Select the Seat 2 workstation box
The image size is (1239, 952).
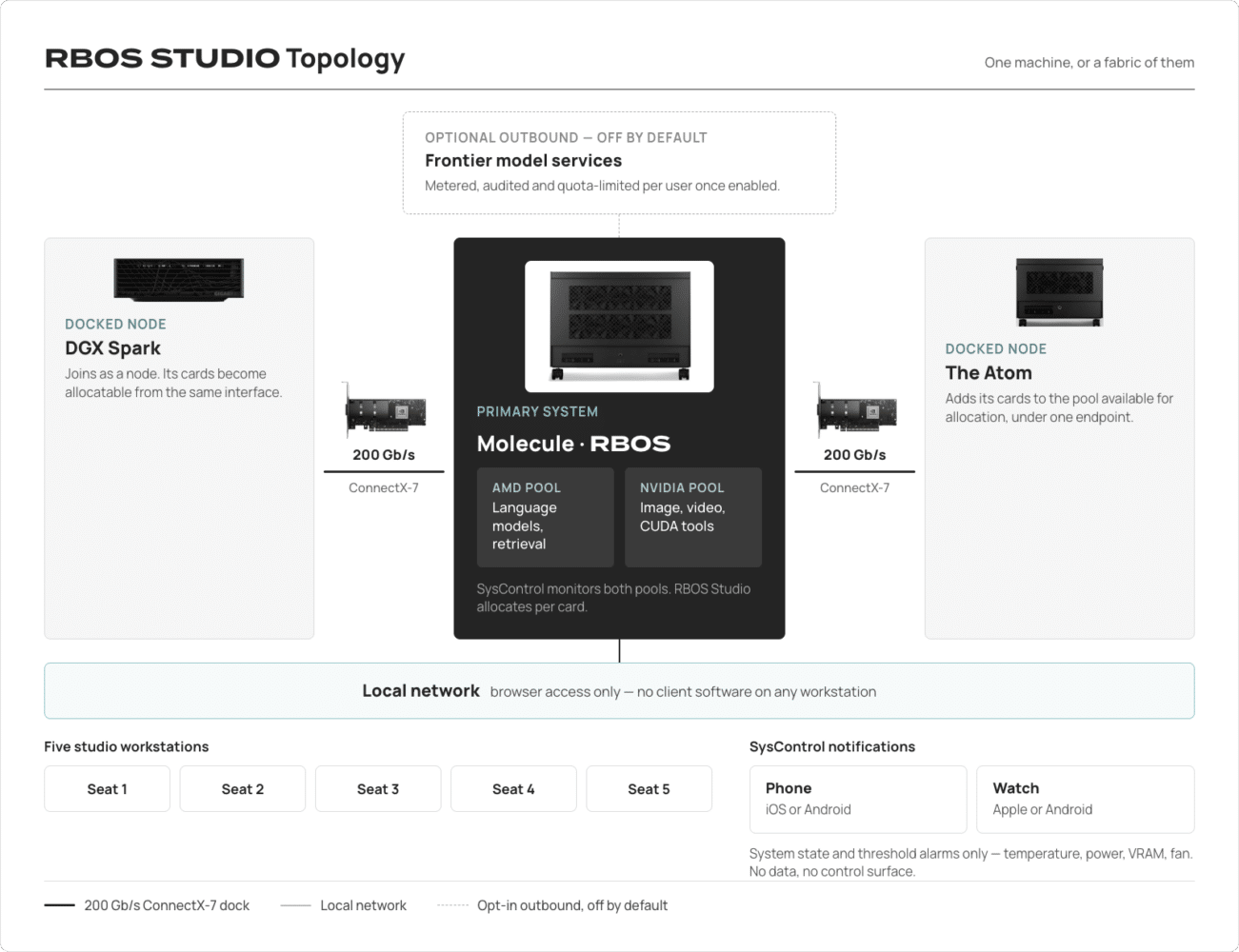point(243,788)
